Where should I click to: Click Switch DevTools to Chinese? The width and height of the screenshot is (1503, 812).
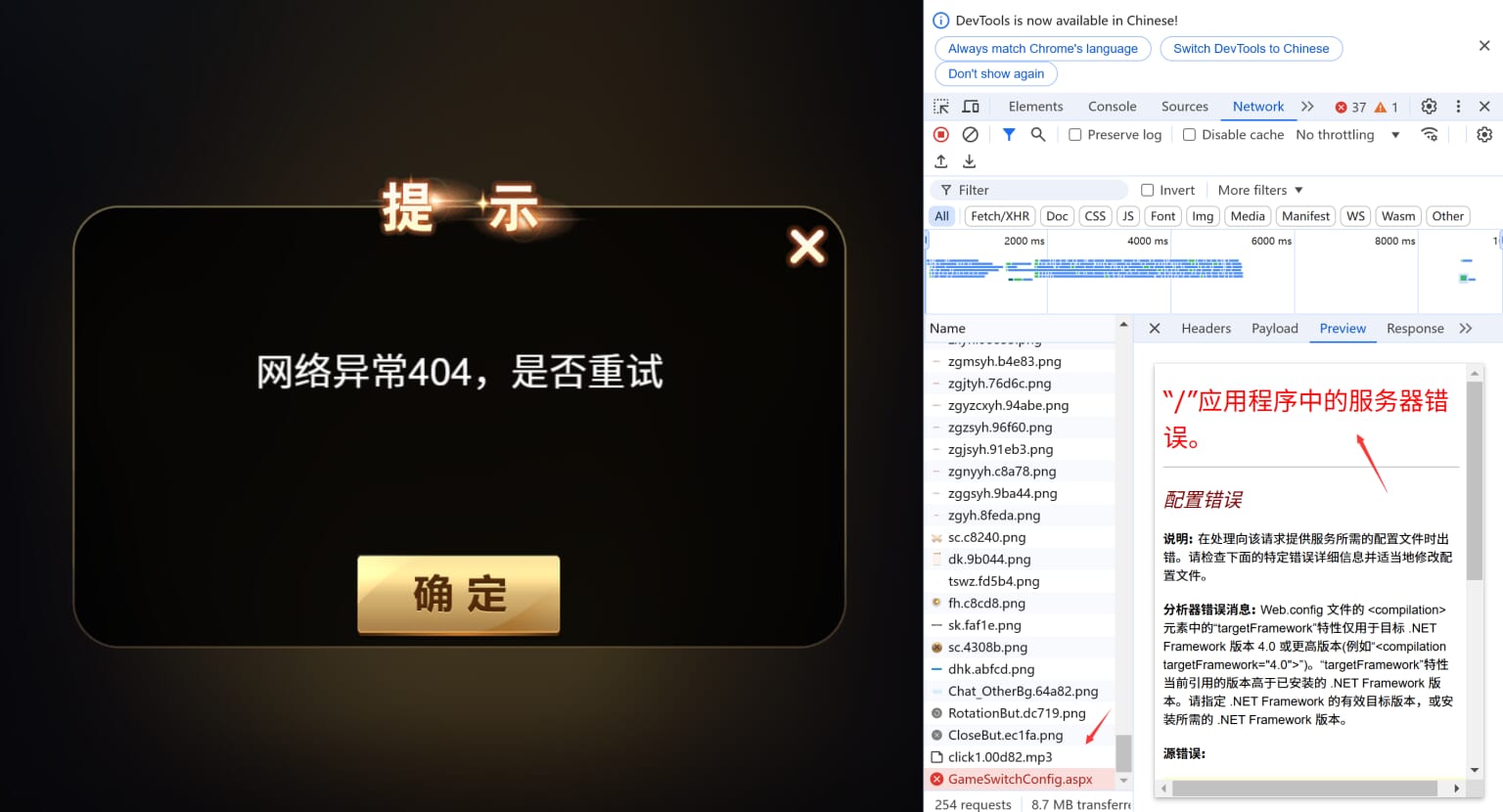tap(1252, 48)
